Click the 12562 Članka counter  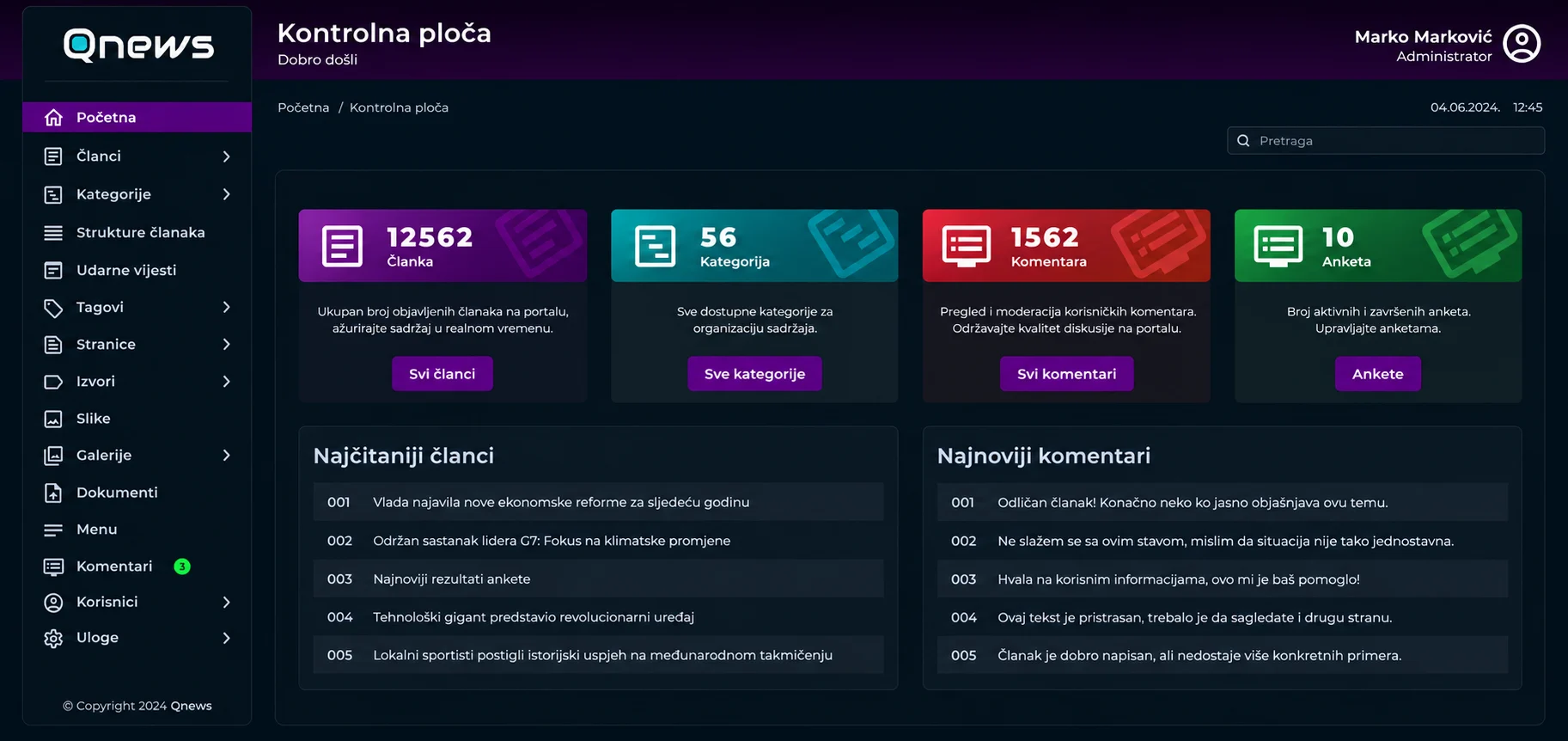[430, 246]
